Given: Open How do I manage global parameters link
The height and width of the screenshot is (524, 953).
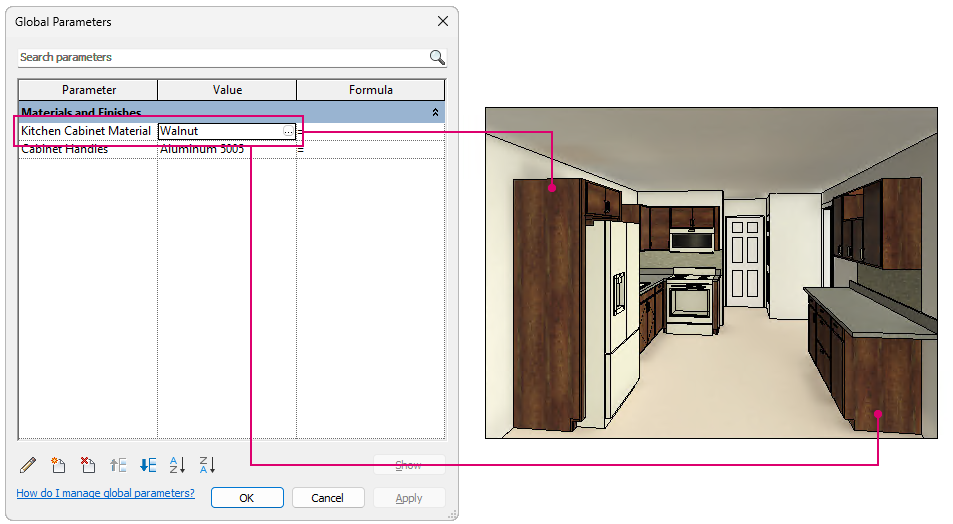Looking at the screenshot, I should [x=106, y=493].
